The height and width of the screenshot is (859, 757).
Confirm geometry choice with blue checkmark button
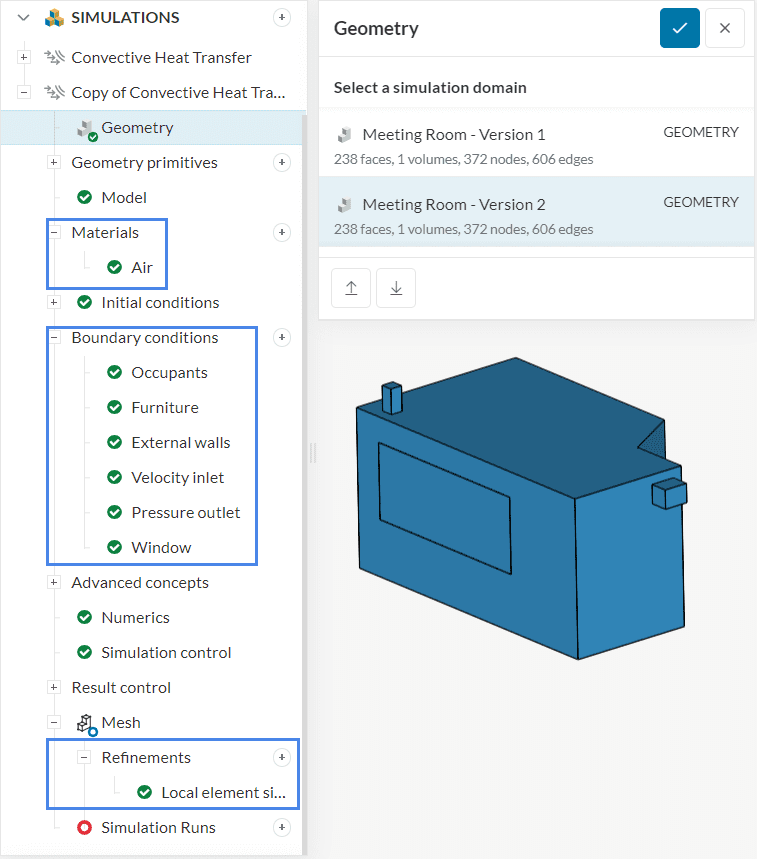click(680, 28)
